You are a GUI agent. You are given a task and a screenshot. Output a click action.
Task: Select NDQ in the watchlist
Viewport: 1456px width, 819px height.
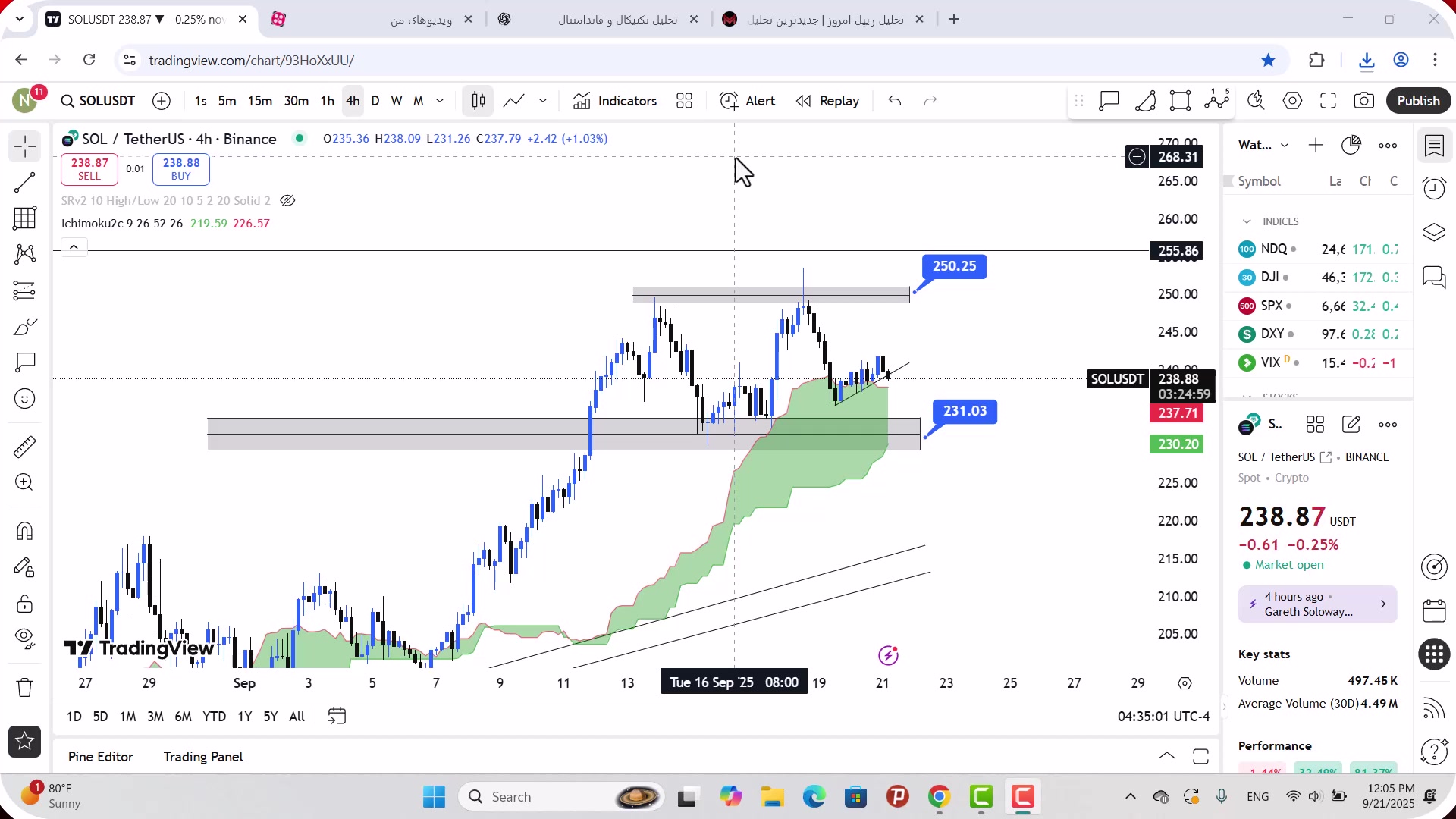coord(1318,249)
